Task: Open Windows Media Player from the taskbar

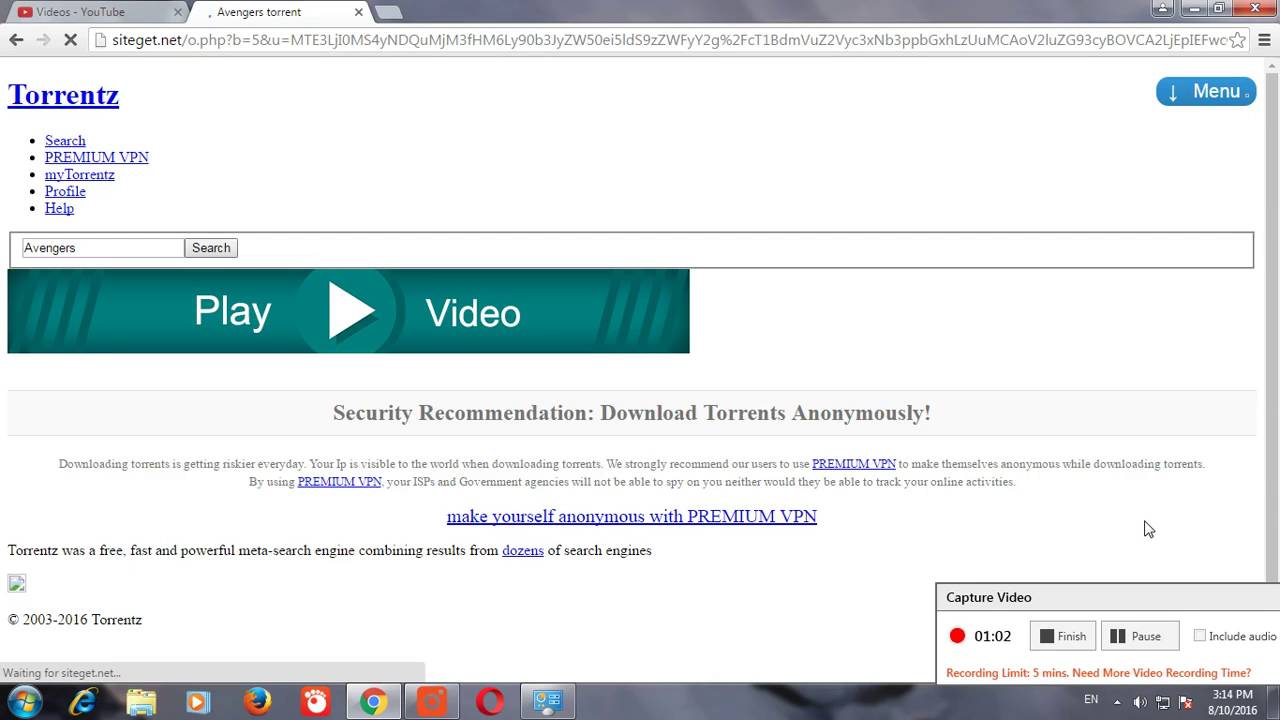Action: [198, 702]
